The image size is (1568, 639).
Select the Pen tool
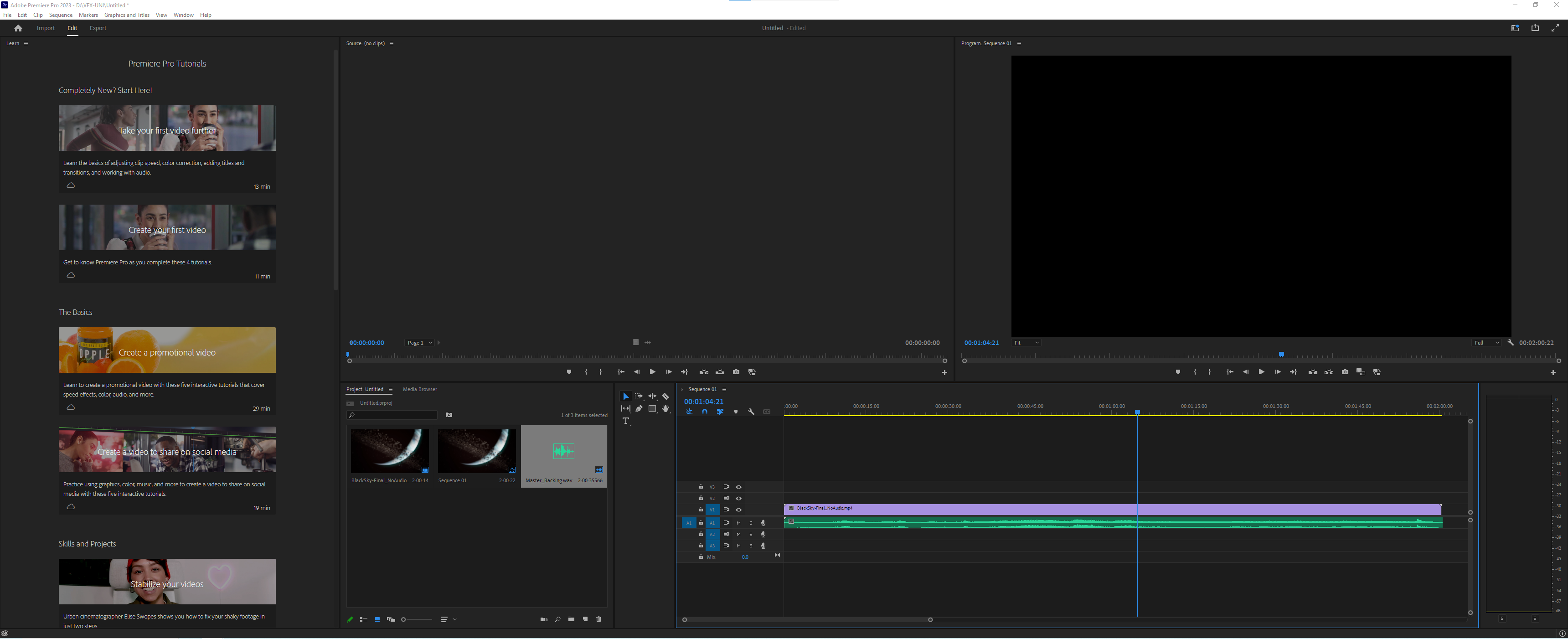click(639, 409)
